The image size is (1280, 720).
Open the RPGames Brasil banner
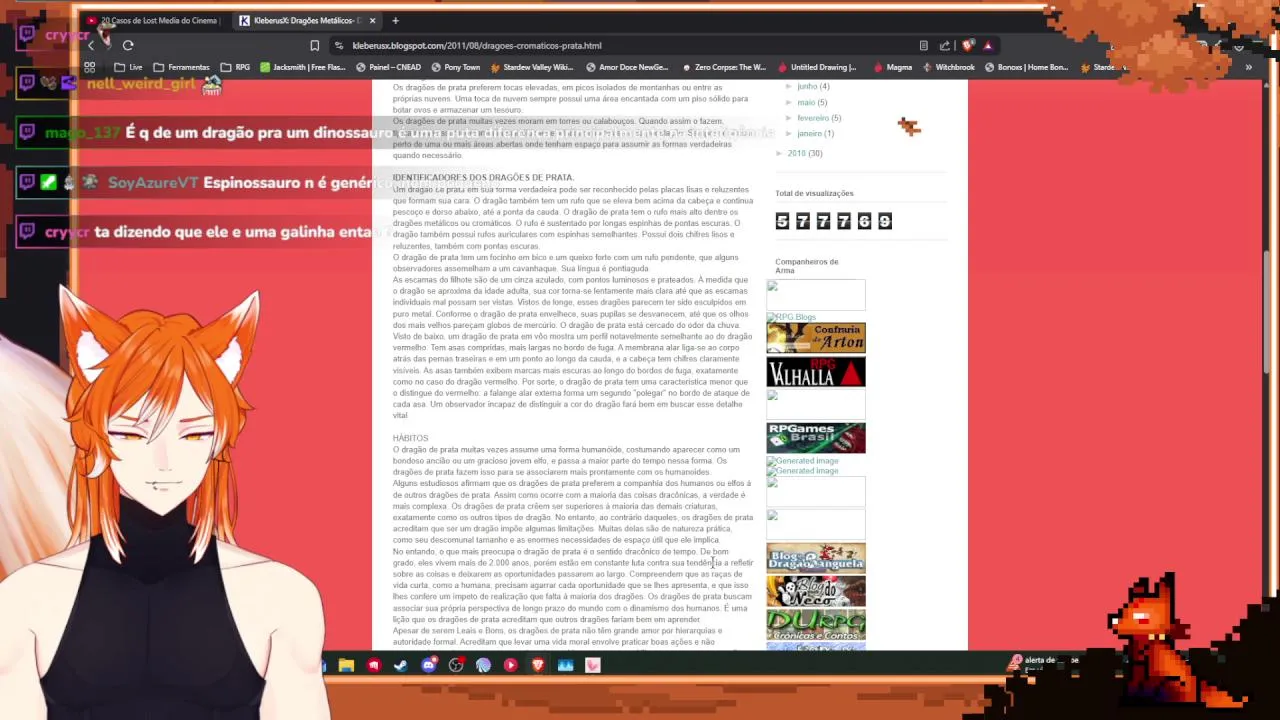click(x=816, y=438)
